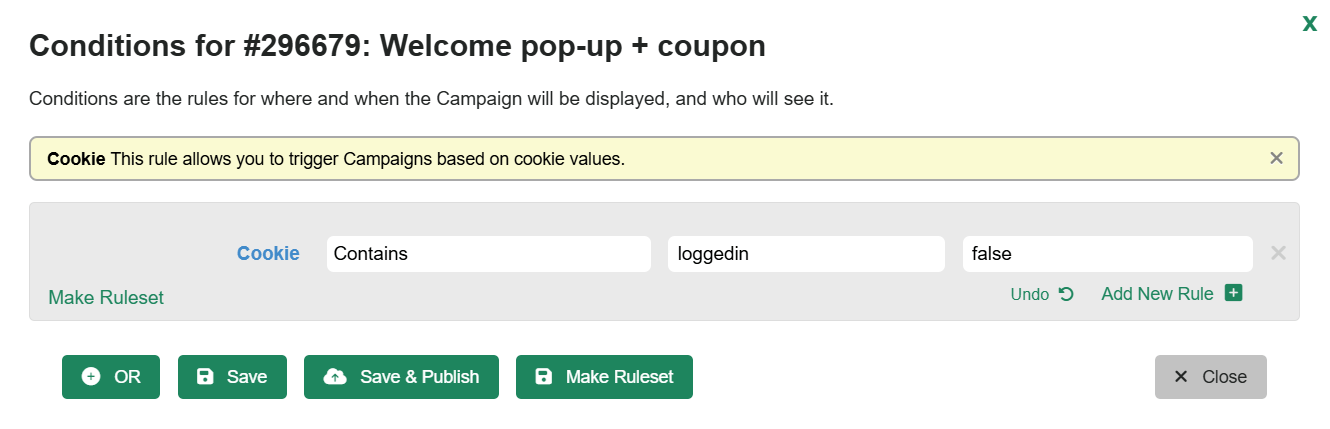Add an OR condition group

point(111,377)
